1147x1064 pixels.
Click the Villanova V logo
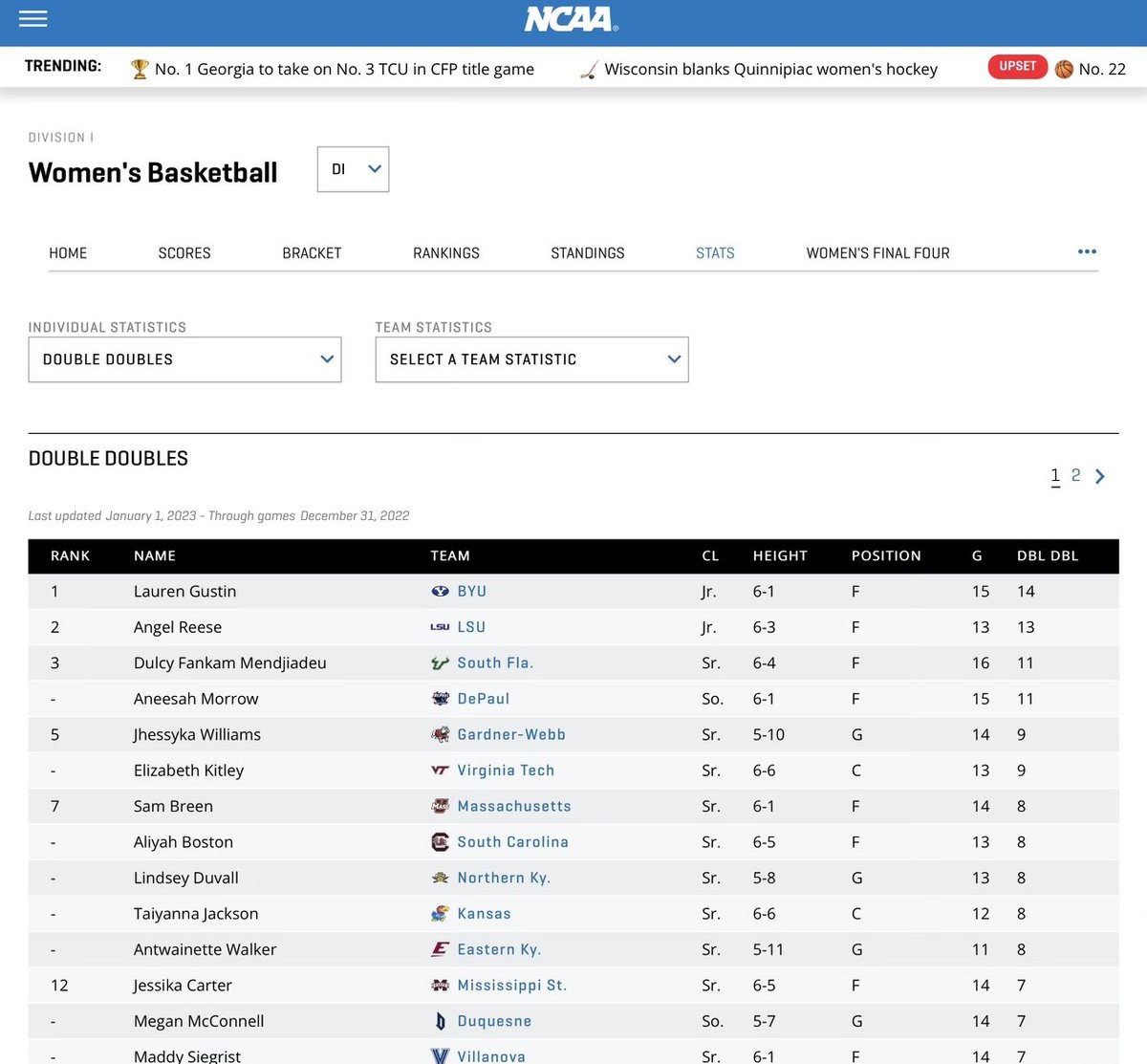(x=440, y=1056)
